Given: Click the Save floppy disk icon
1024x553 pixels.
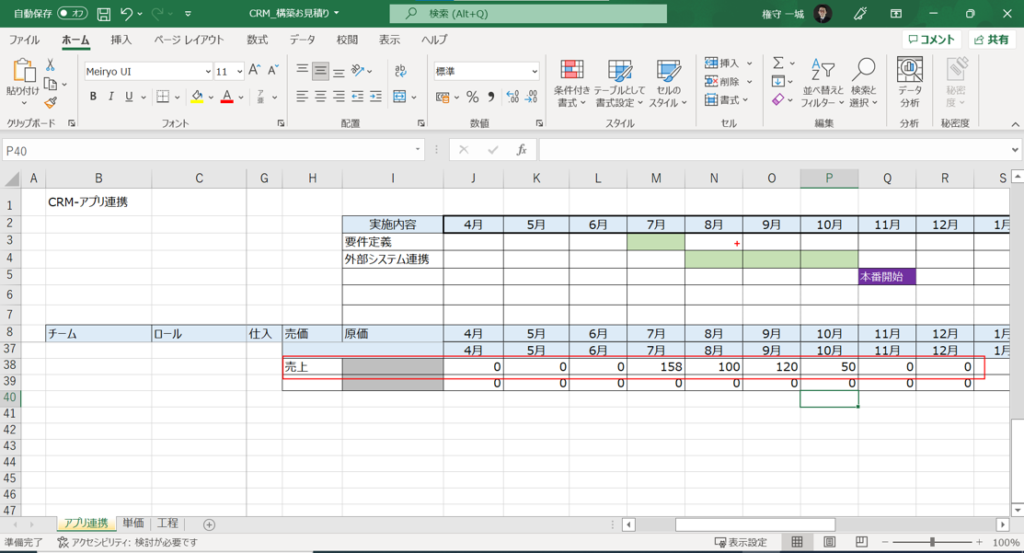Looking at the screenshot, I should (x=103, y=14).
